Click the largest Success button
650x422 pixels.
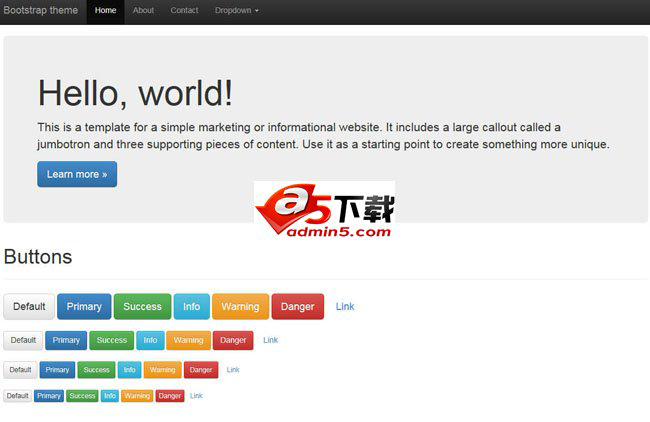(142, 307)
